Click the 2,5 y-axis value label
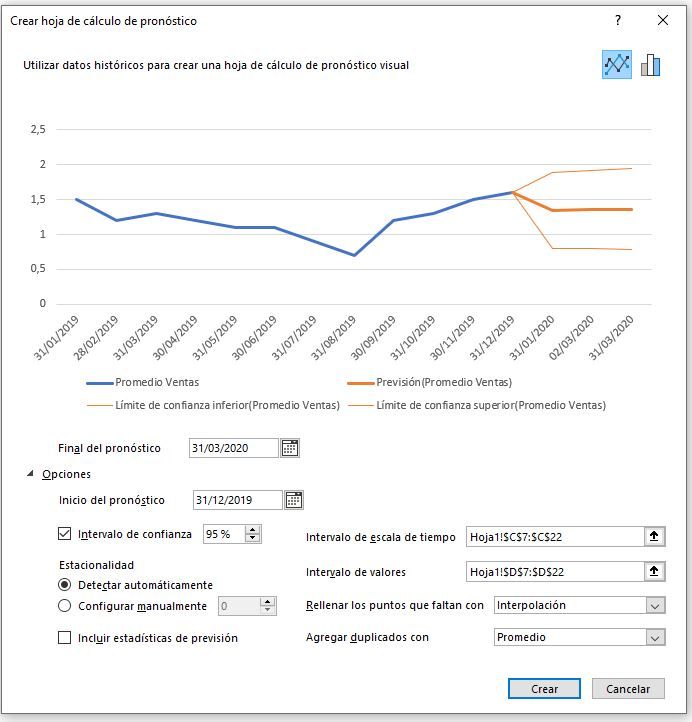The height and width of the screenshot is (722, 692). (38, 129)
